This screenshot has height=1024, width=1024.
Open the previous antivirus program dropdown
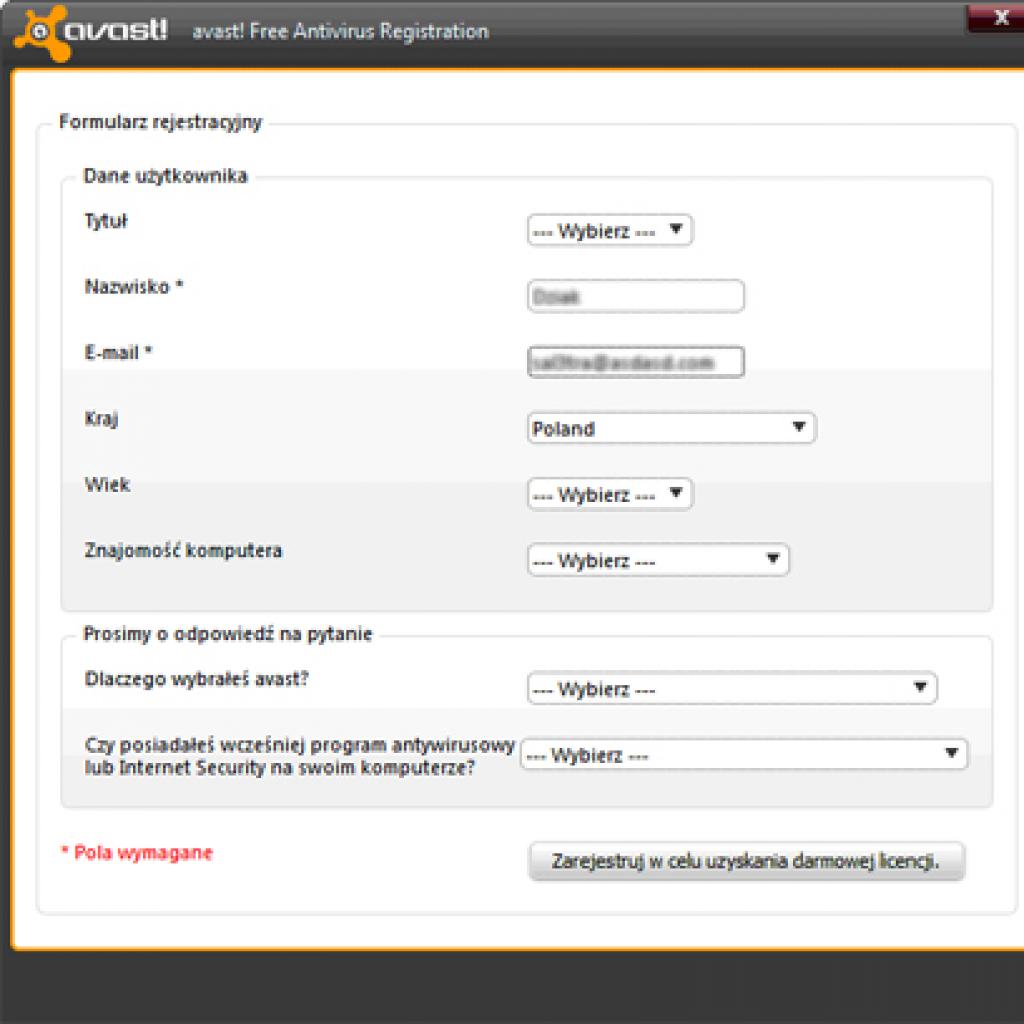[x=744, y=755]
